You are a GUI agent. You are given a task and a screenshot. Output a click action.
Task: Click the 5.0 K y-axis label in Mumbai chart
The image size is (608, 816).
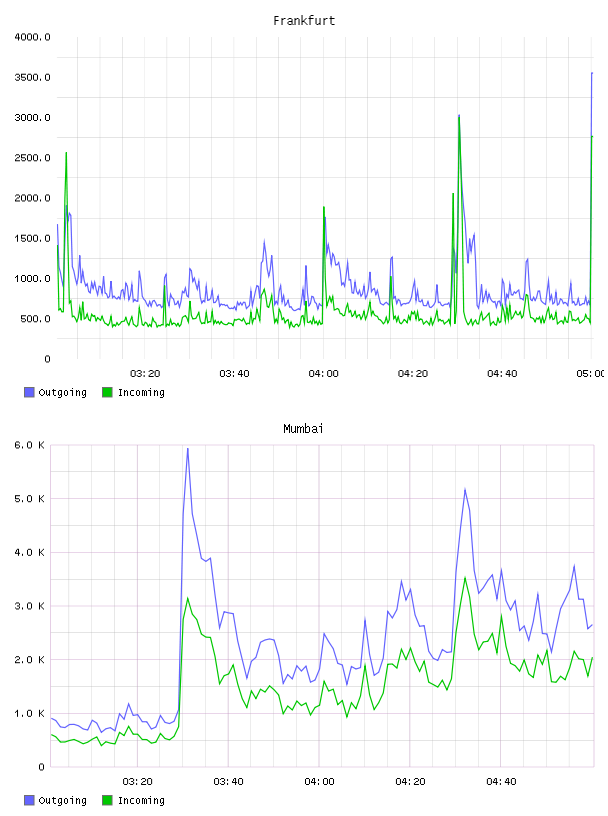coord(29,499)
